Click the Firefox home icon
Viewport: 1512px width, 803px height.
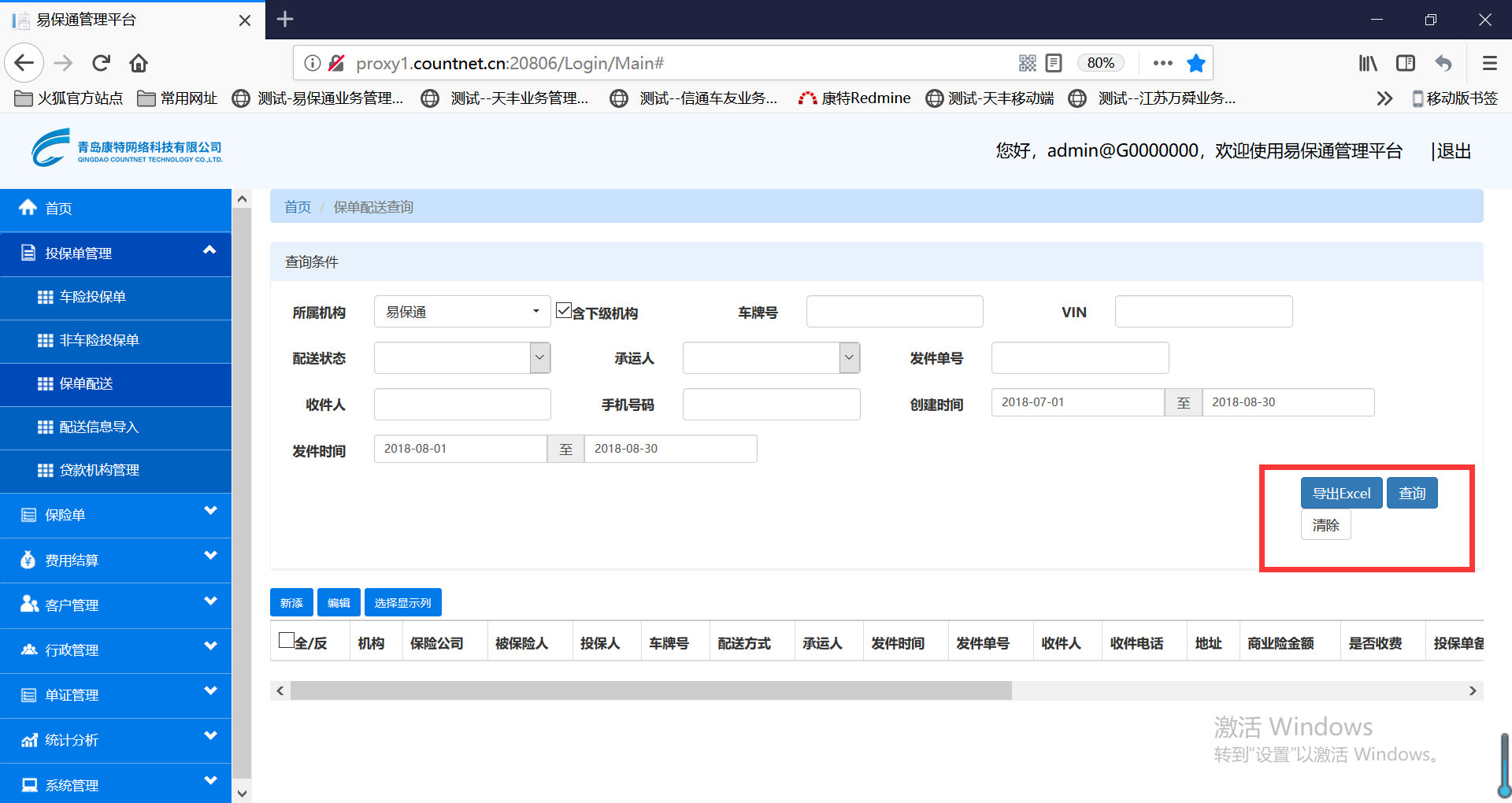click(139, 63)
